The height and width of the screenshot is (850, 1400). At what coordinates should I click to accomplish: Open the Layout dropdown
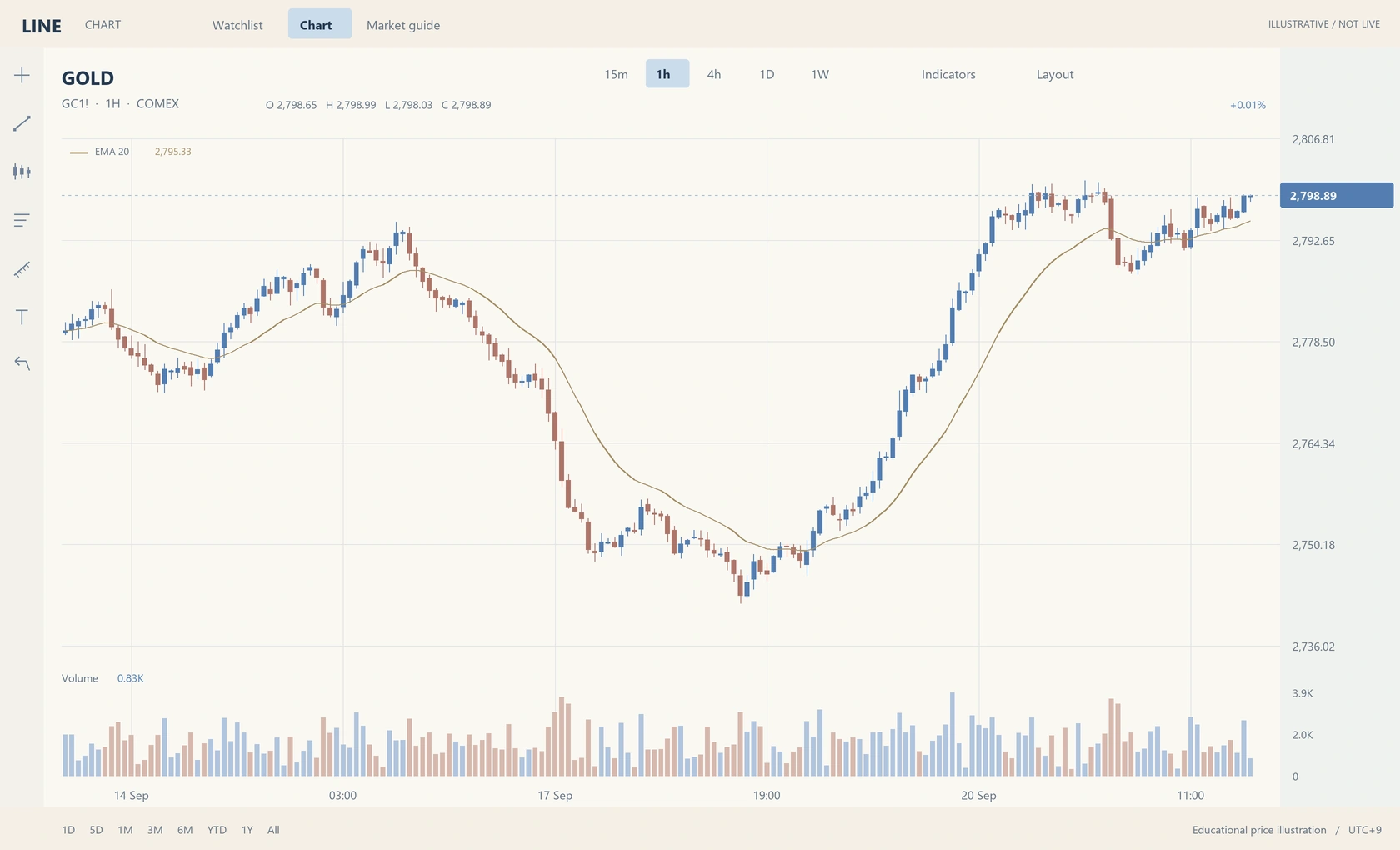(1055, 74)
